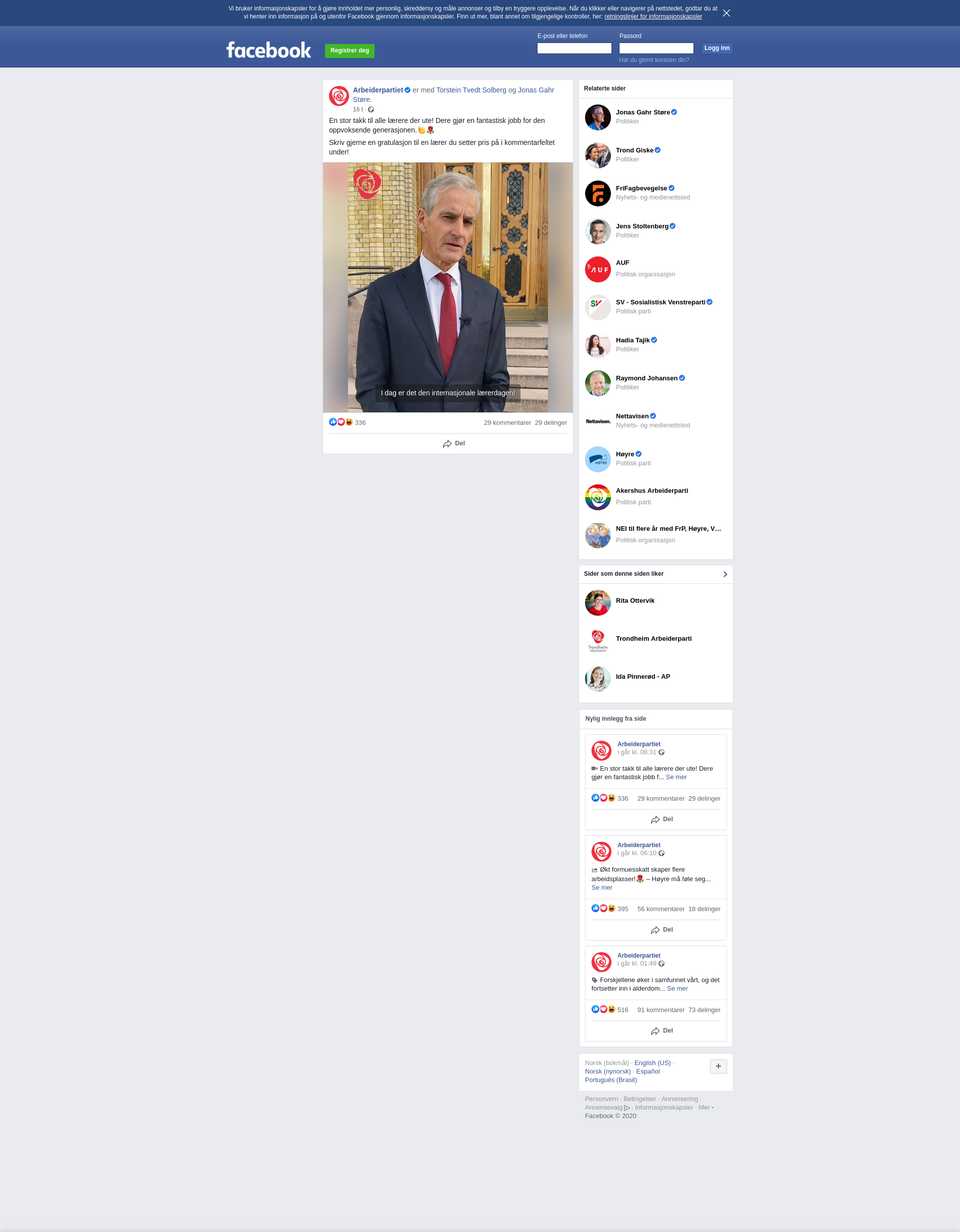Open Arbeiderpartiet profile picture on main post
The width and height of the screenshot is (960, 1232).
339,96
